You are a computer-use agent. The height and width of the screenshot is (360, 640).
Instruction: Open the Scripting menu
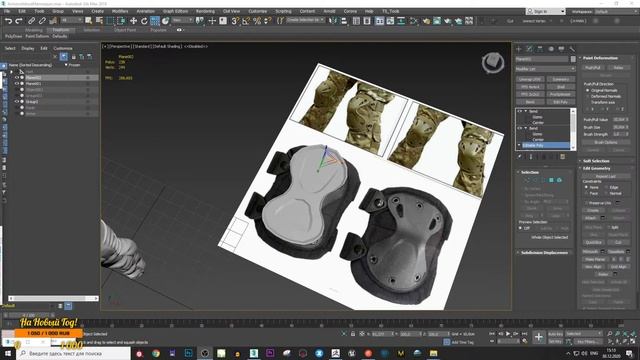pos(283,11)
